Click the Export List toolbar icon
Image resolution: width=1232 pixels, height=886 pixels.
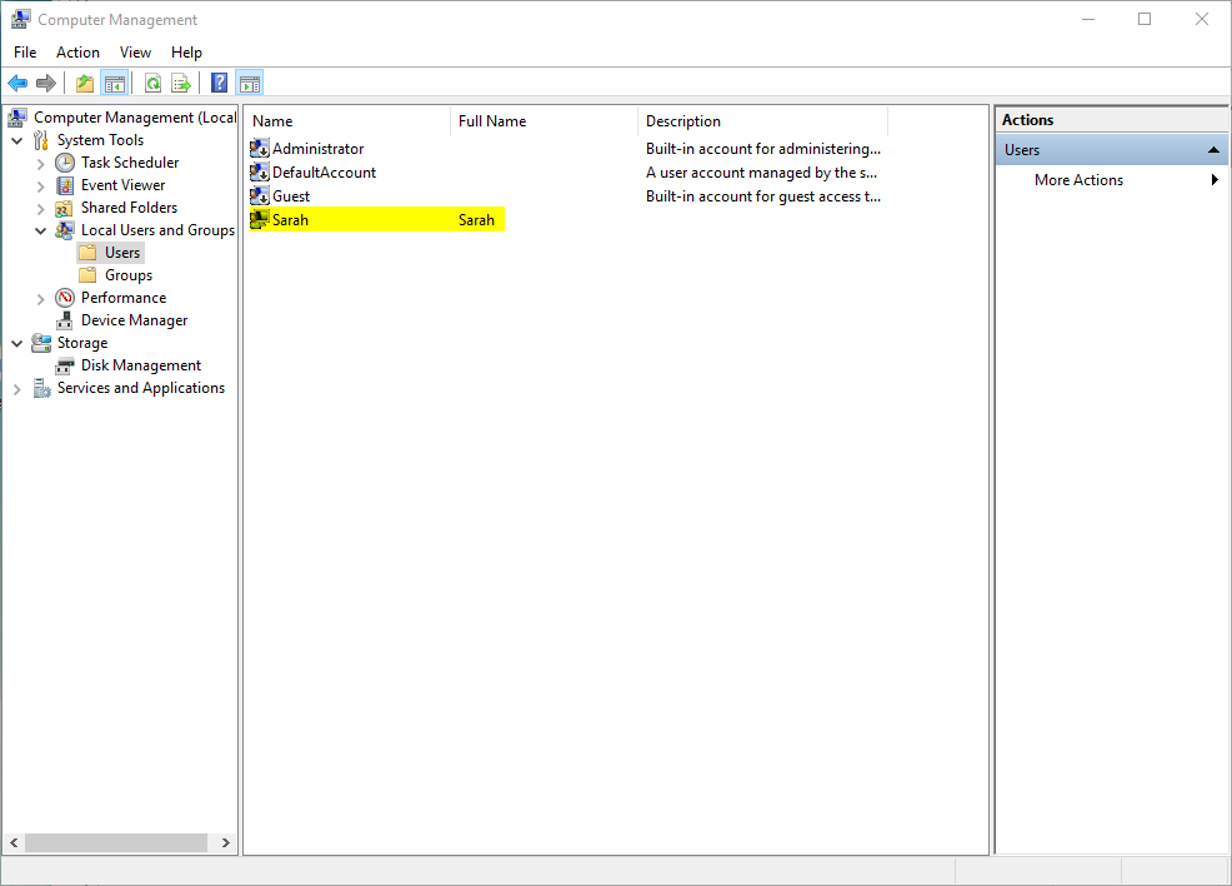click(180, 83)
